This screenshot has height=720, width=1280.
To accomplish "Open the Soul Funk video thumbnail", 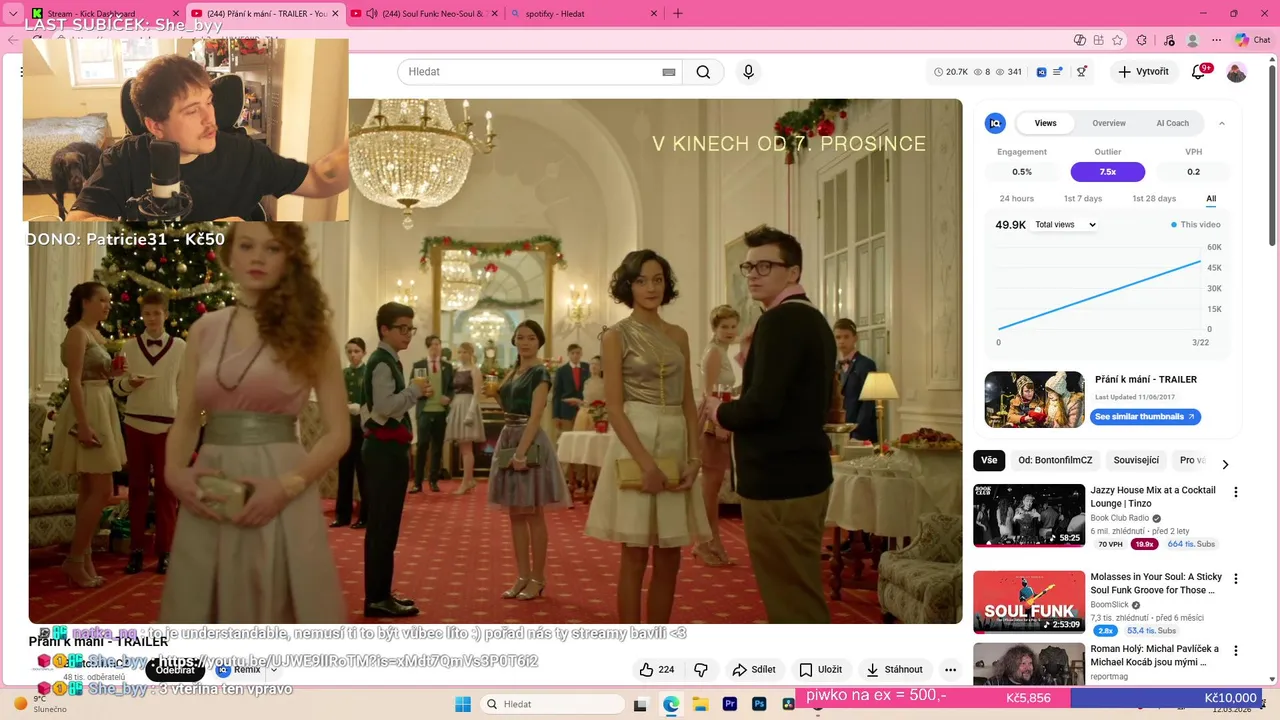I will coord(1029,602).
